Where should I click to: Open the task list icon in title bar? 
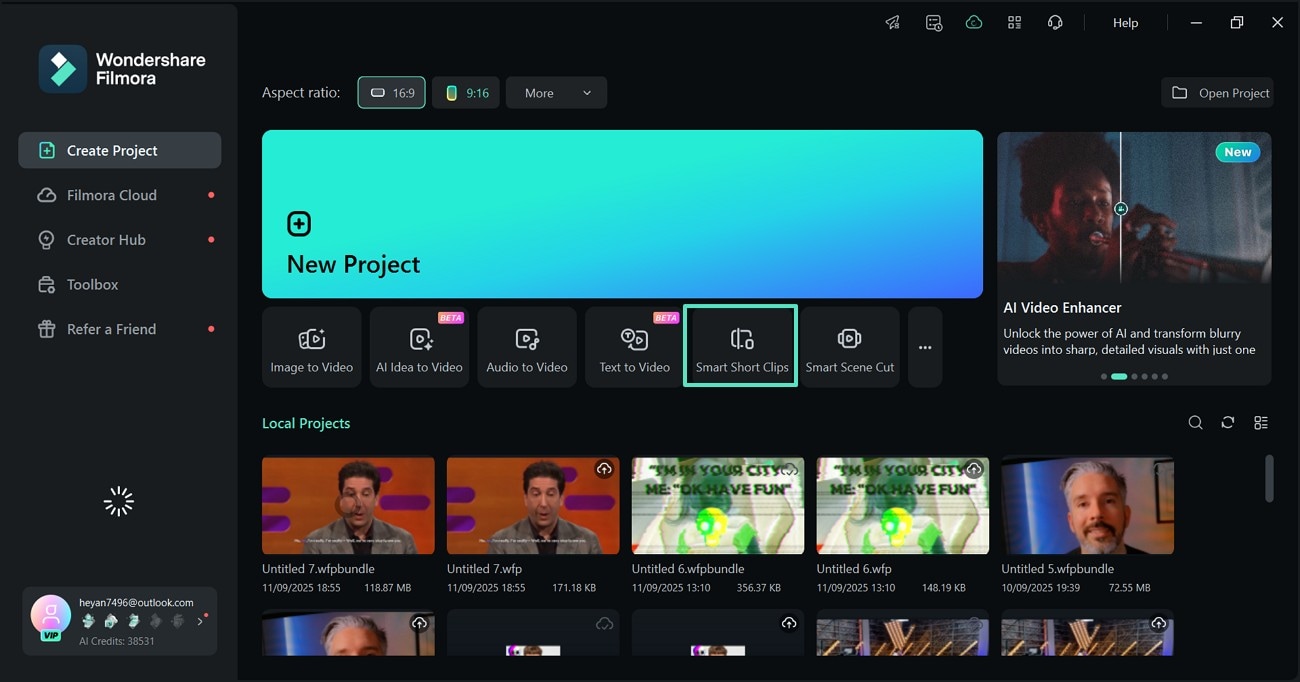click(934, 23)
